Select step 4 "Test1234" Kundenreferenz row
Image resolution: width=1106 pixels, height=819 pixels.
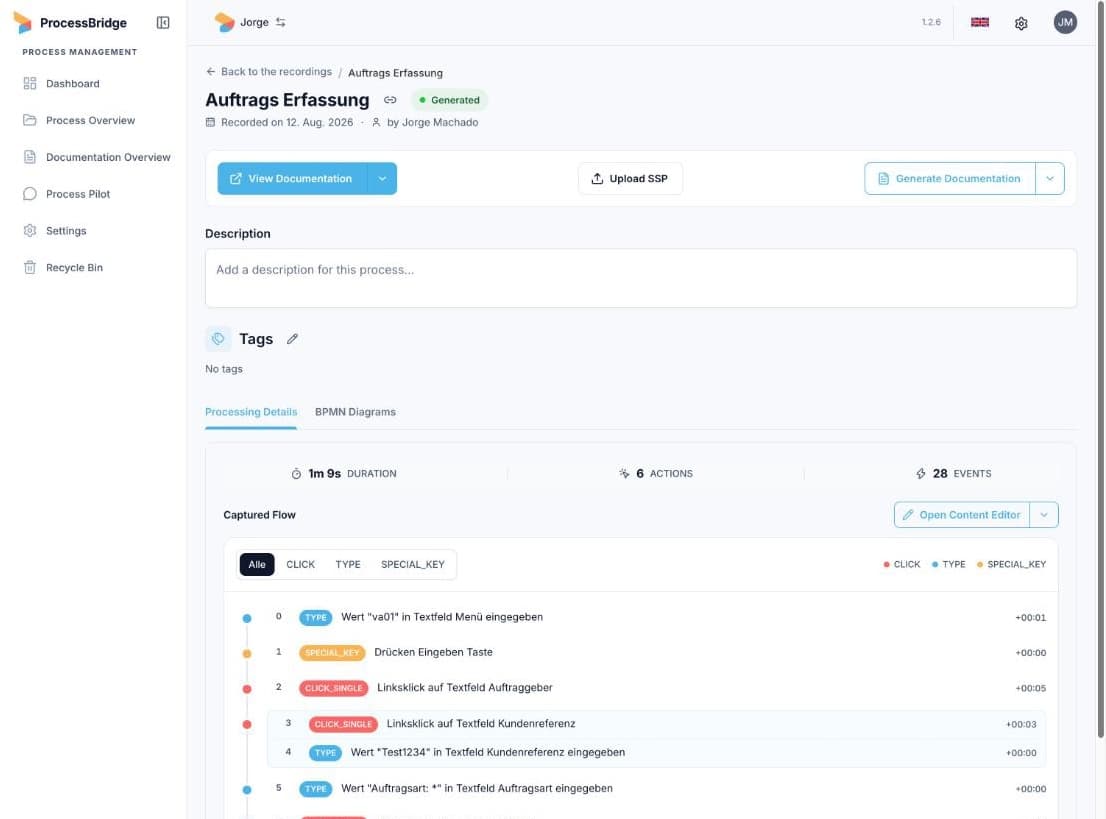656,753
